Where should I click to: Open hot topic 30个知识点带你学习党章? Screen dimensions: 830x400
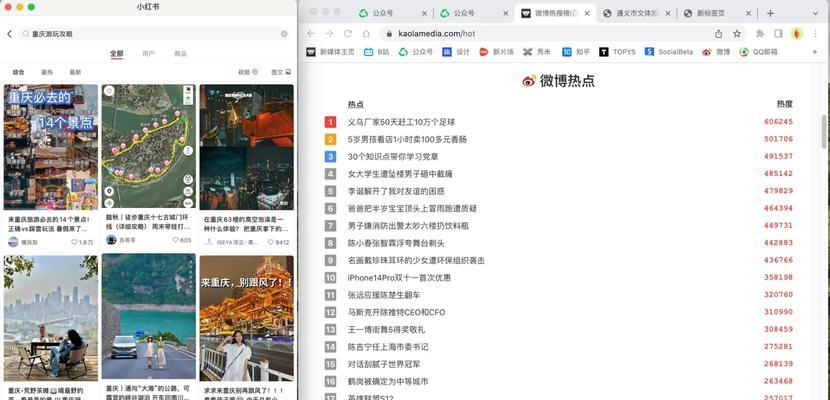coord(393,157)
